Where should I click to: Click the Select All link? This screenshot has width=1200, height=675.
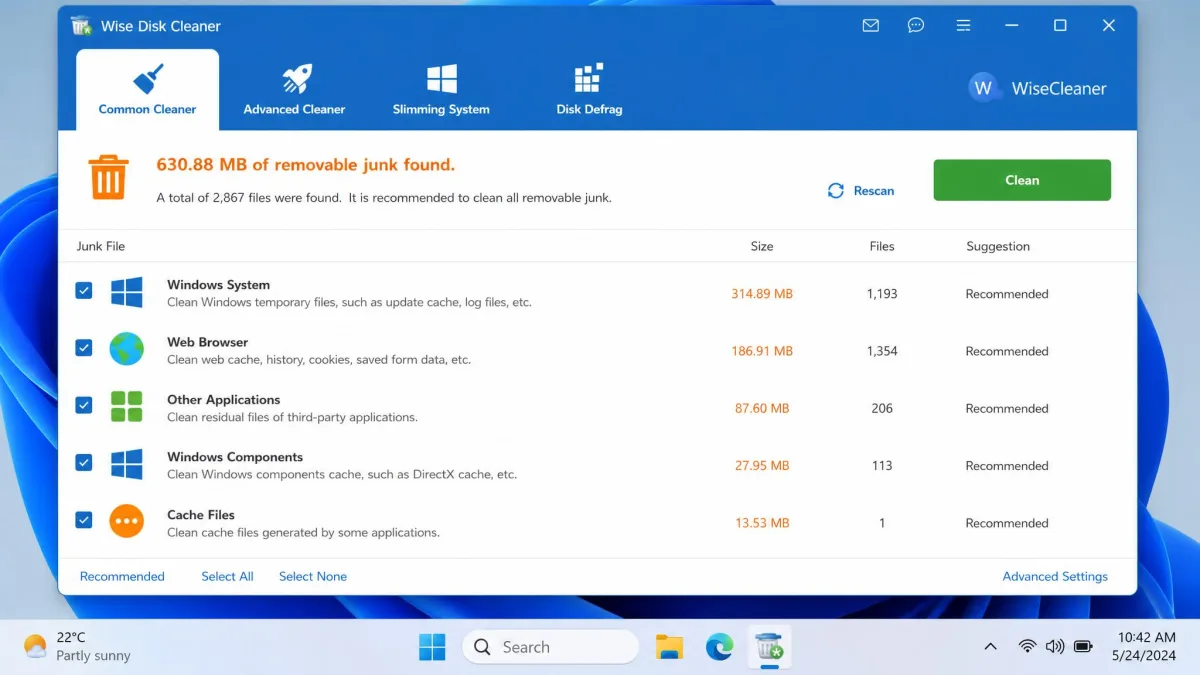pos(227,576)
